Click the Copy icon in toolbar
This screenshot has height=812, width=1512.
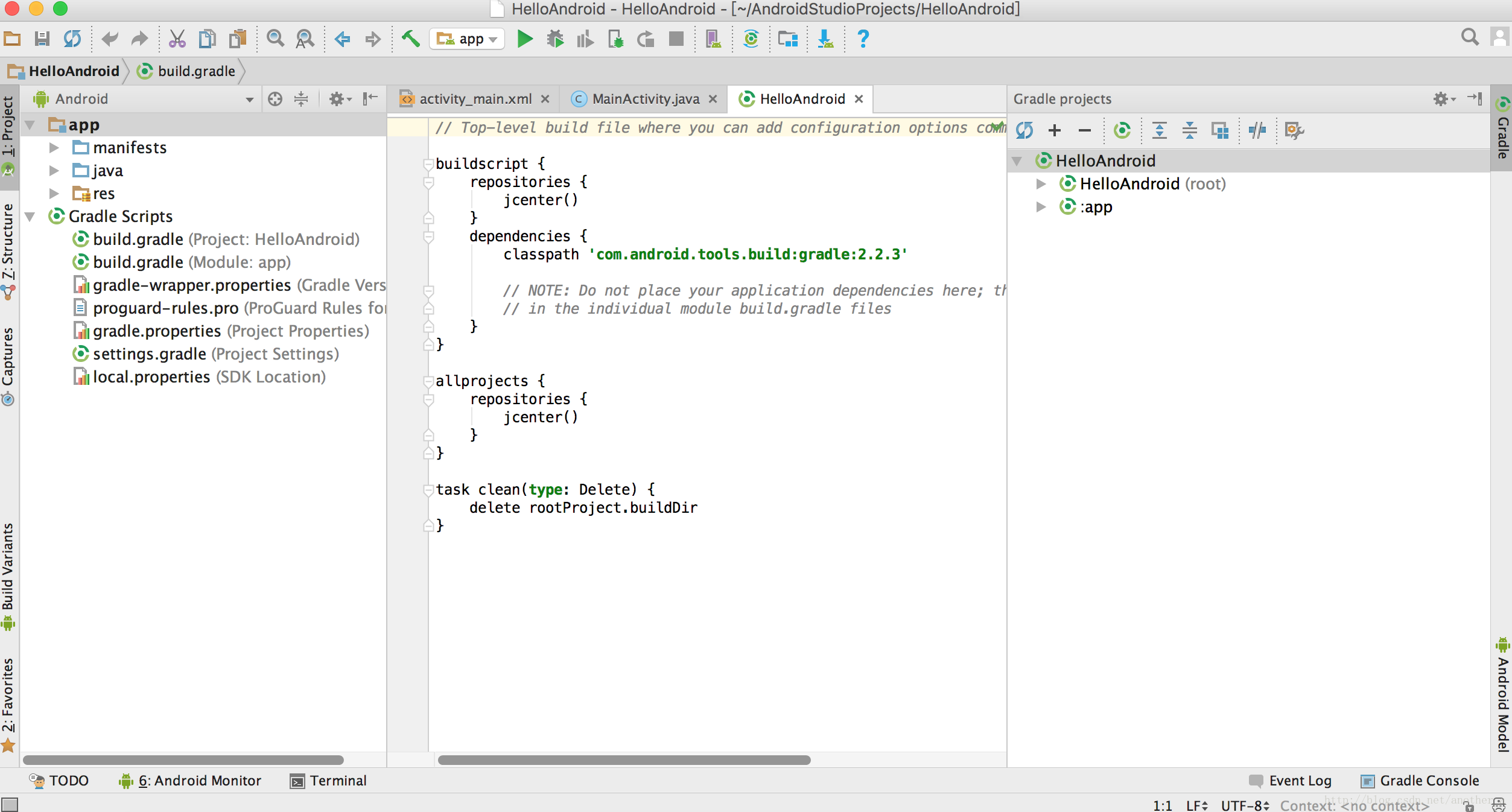(207, 39)
